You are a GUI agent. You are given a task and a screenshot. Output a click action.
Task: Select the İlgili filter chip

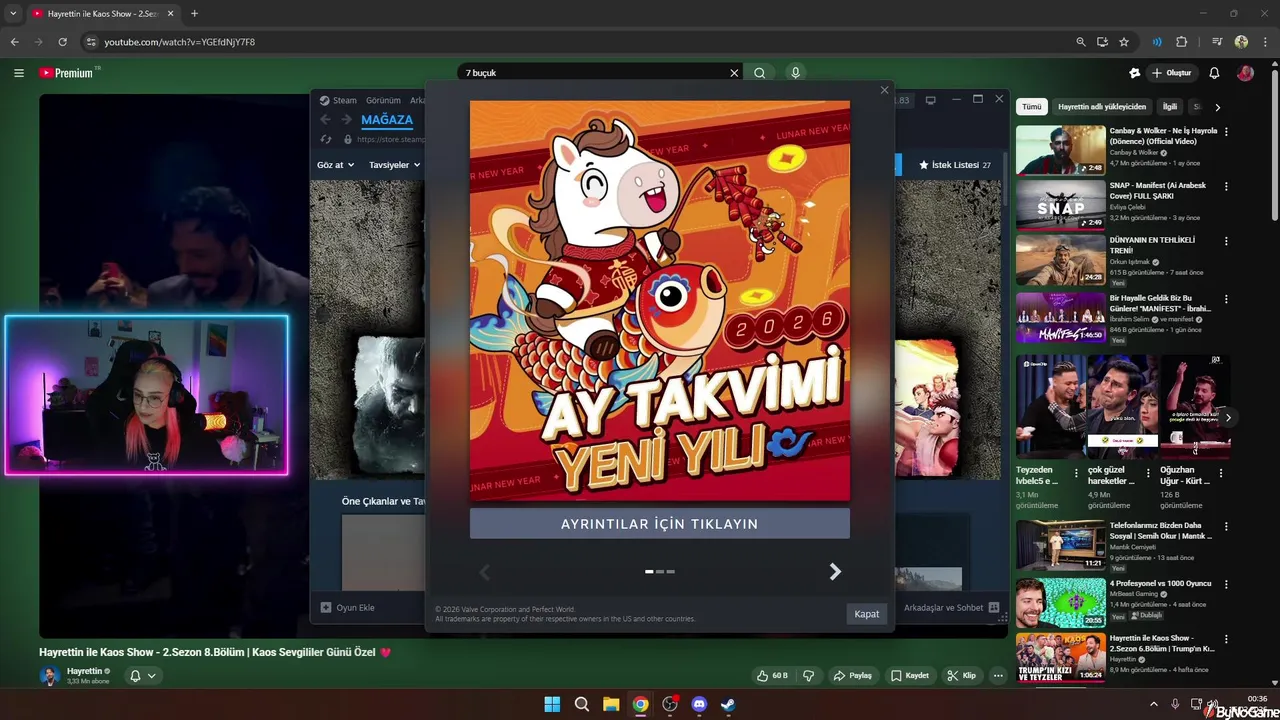click(x=1169, y=106)
